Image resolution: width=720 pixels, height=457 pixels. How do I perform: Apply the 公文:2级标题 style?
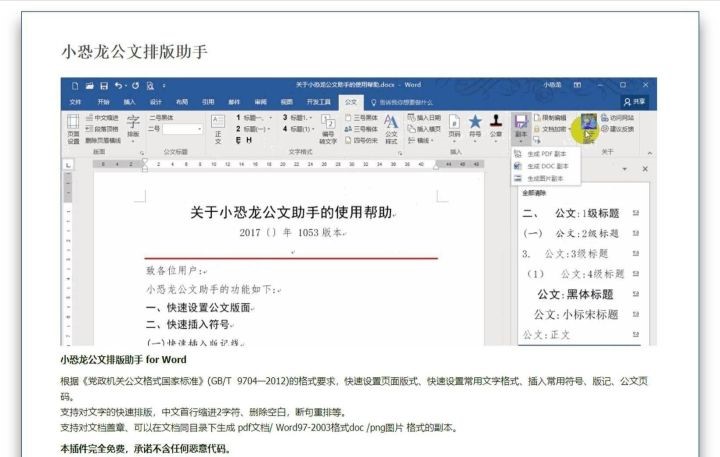point(581,233)
